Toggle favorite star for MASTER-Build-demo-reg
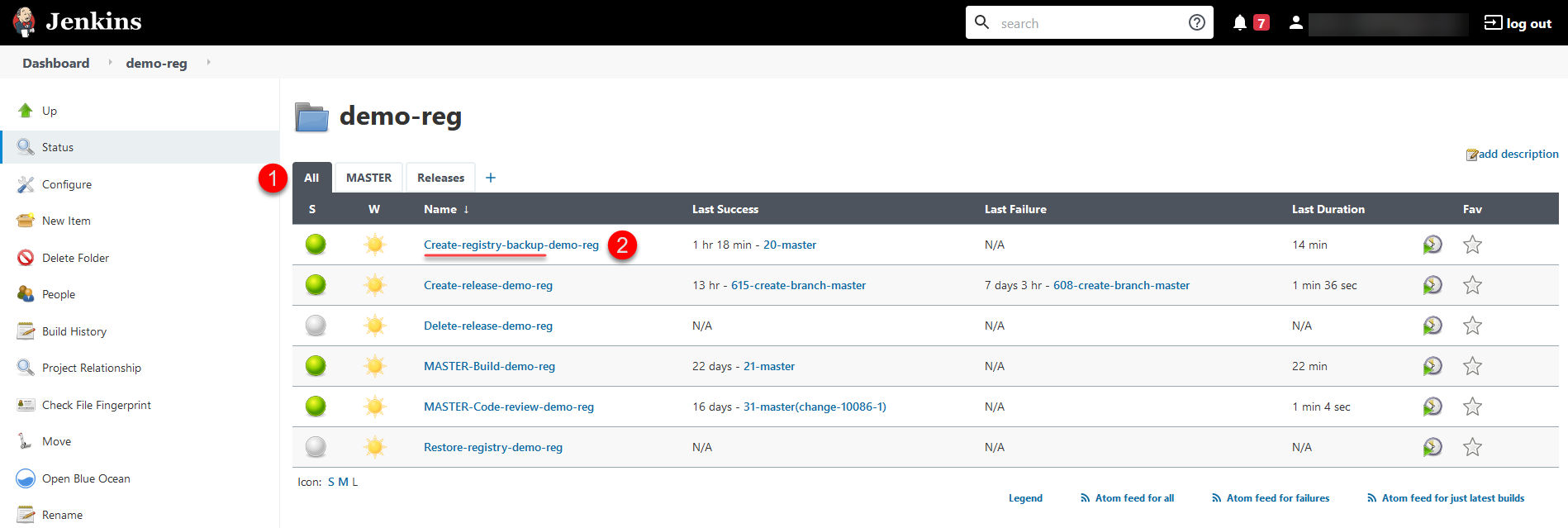 [1472, 366]
